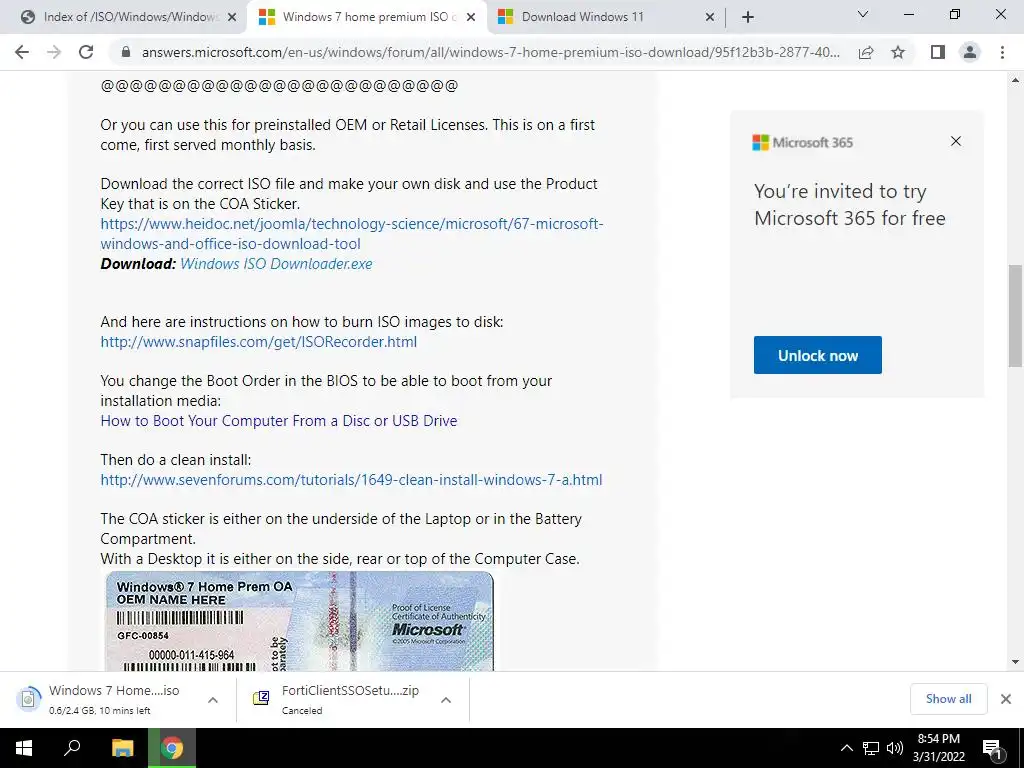The width and height of the screenshot is (1024, 768).
Task: Expand options for the Windows 7 Home iso download
Action: click(213, 699)
